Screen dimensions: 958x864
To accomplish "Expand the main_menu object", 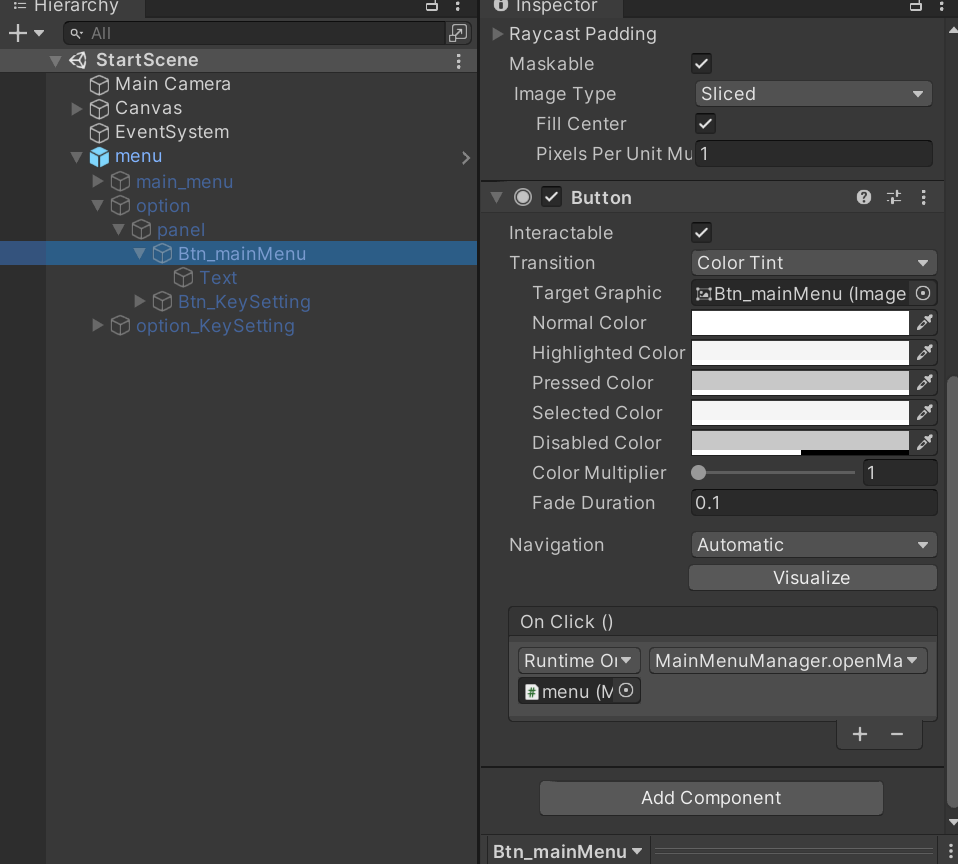I will click(x=97, y=181).
